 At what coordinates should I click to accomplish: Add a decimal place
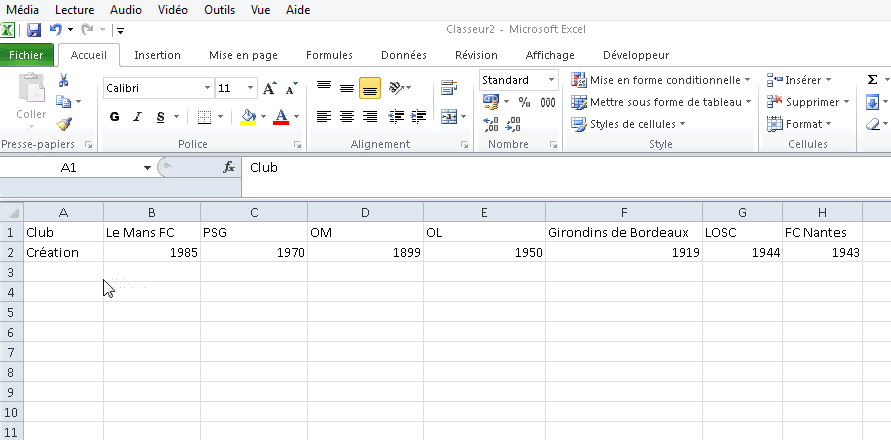(x=490, y=124)
